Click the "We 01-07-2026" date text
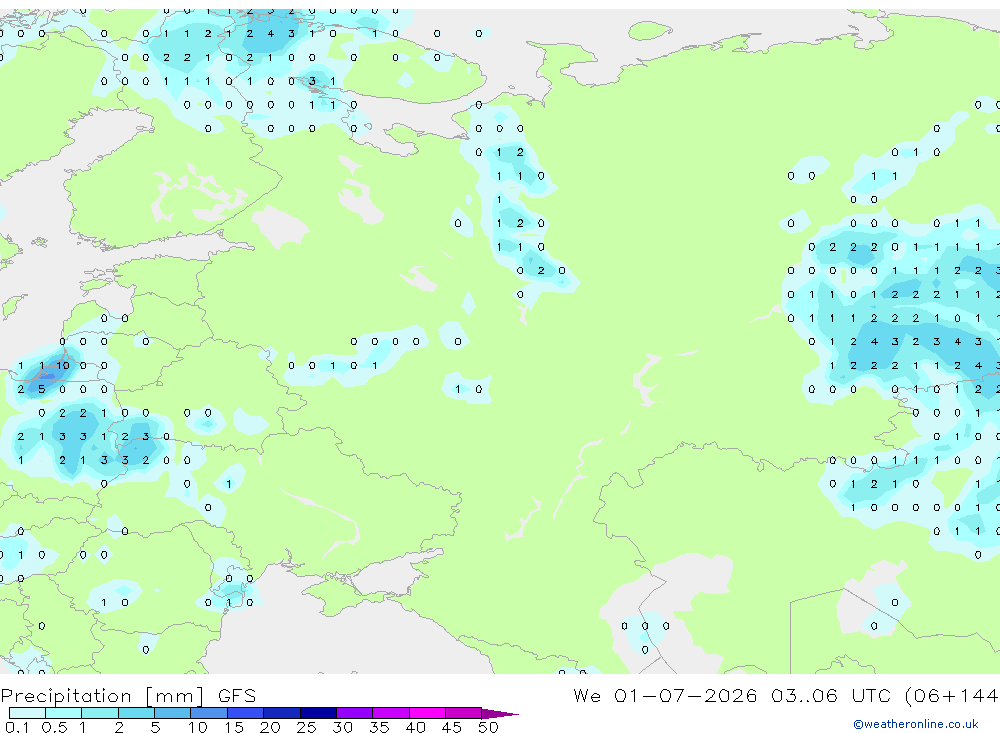Viewport: 1000px width, 733px height. point(665,695)
